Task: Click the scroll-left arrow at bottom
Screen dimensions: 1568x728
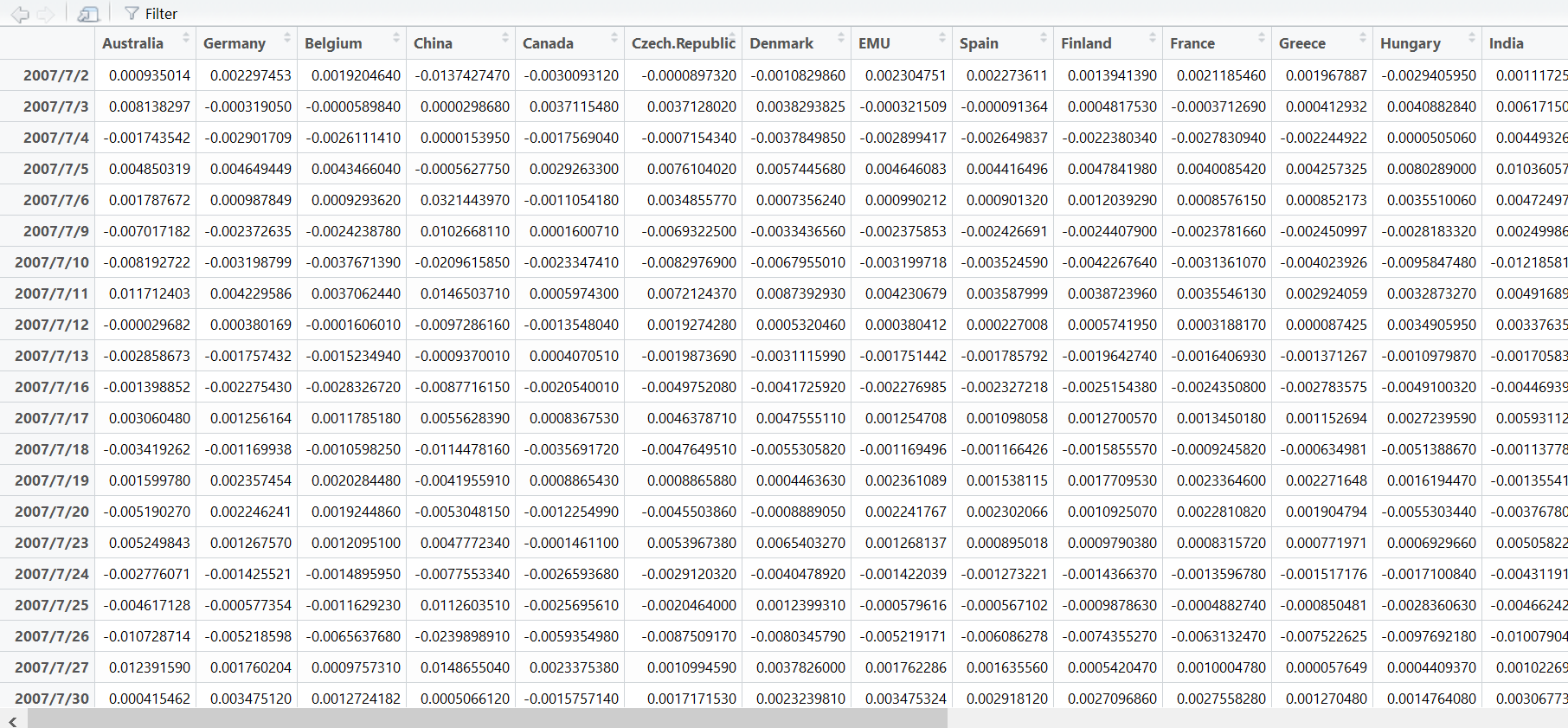Action: pos(12,720)
